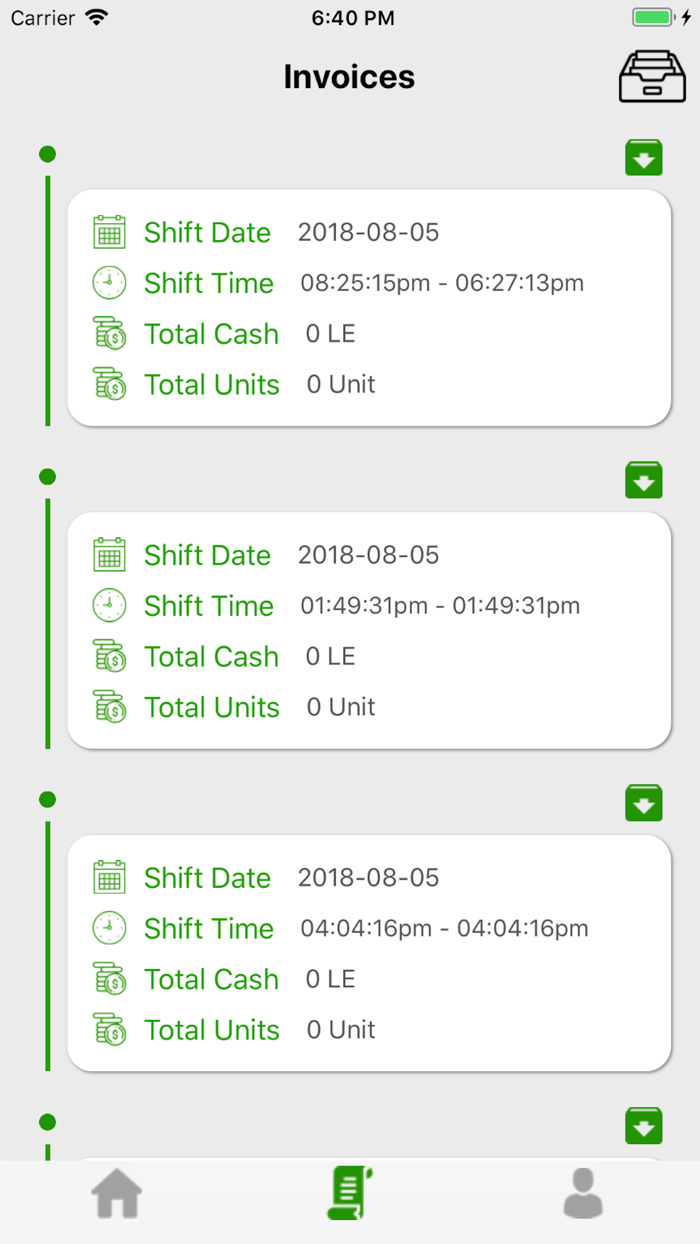This screenshot has width=700, height=1244.
Task: Select the Invoices receipt tab
Action: [x=349, y=1193]
